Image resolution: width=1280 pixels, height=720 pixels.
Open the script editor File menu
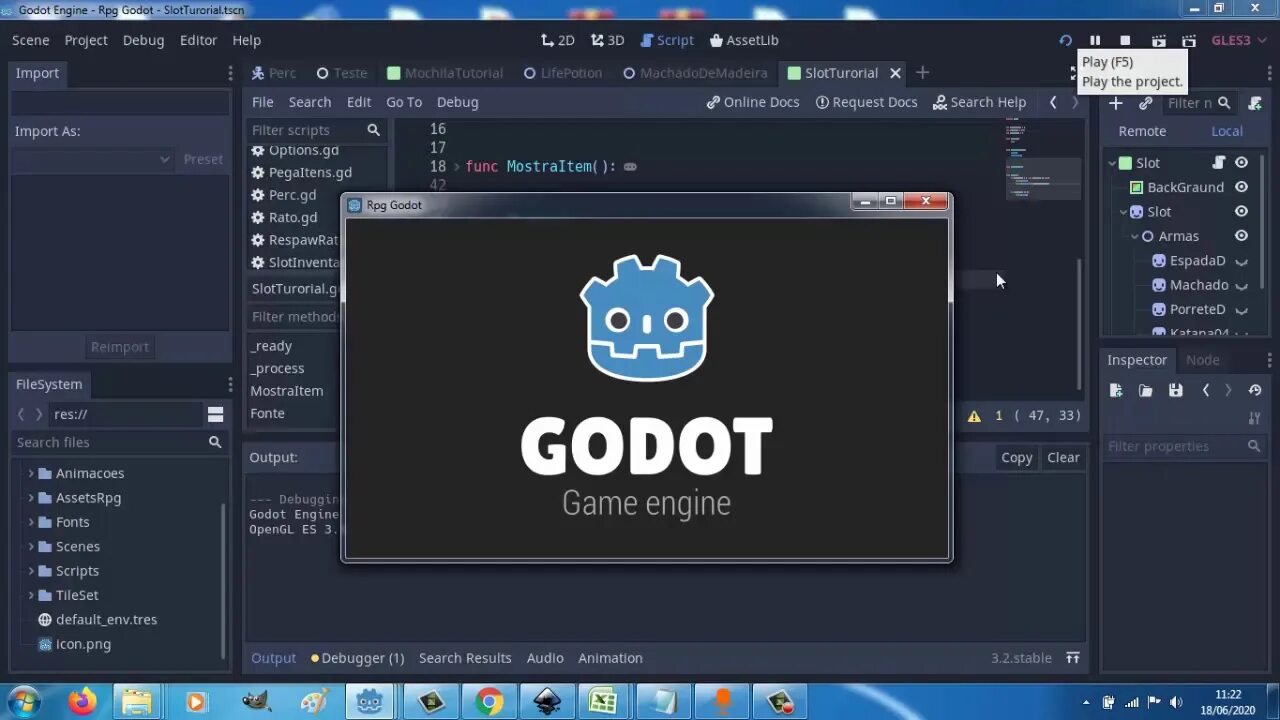coord(262,102)
